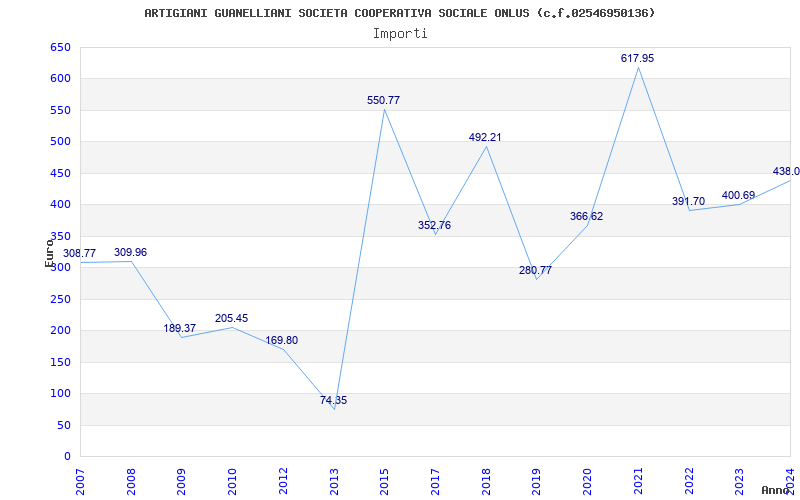Image resolution: width=800 pixels, height=500 pixels.
Task: Click the 'Anno' x-axis title
Action: click(x=776, y=490)
